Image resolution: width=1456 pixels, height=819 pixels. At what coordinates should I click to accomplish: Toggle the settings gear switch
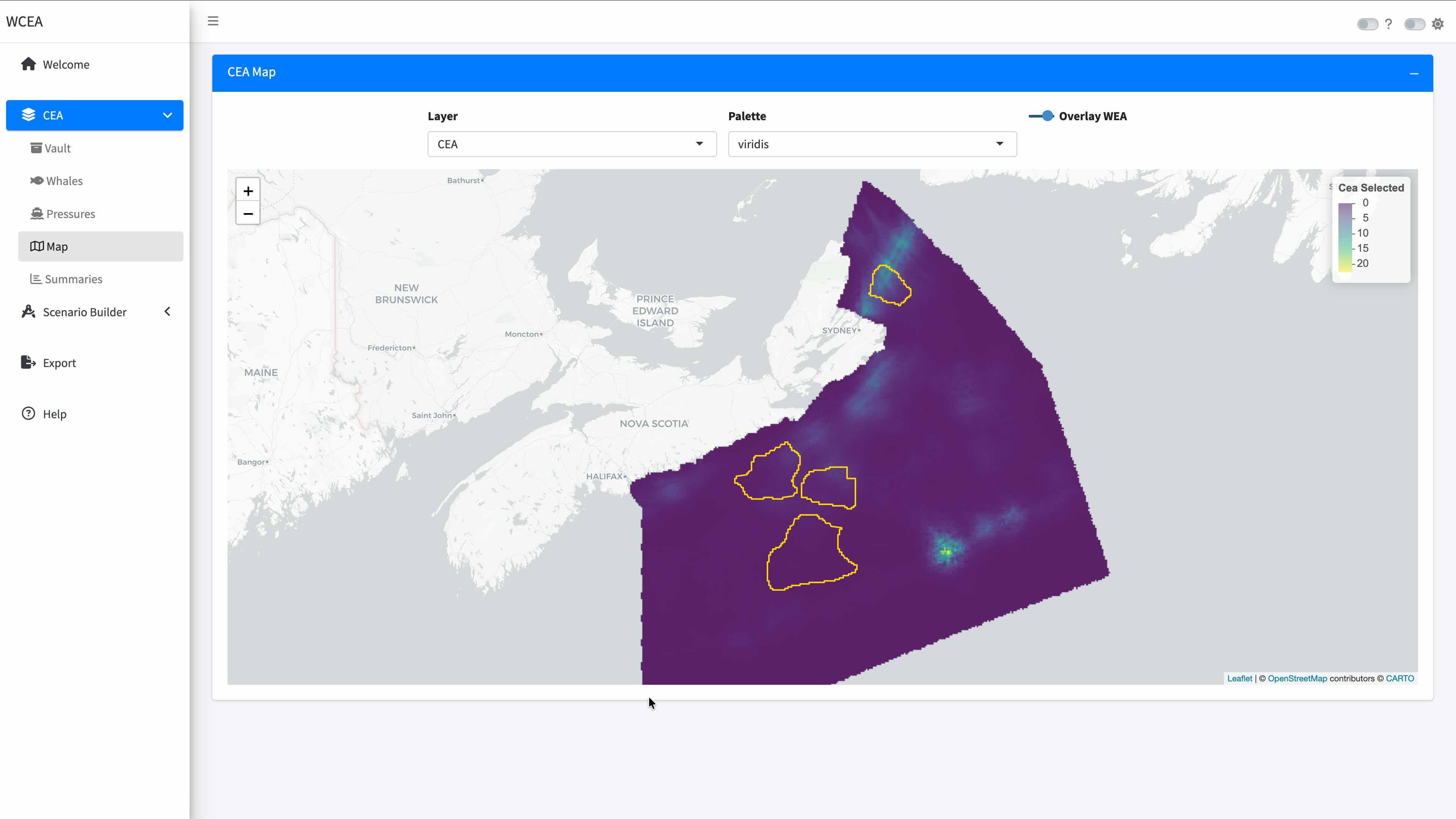[x=1414, y=24]
